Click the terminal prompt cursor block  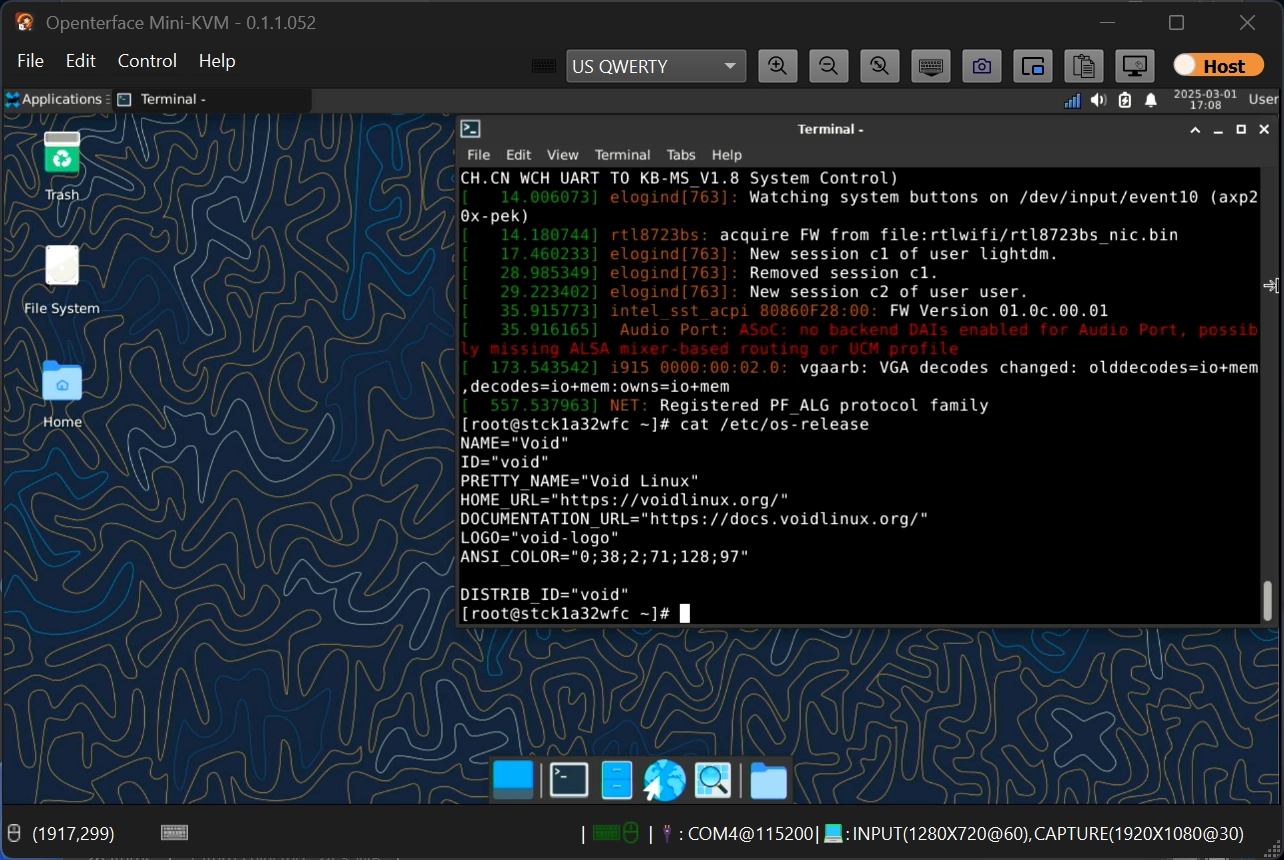tap(685, 613)
